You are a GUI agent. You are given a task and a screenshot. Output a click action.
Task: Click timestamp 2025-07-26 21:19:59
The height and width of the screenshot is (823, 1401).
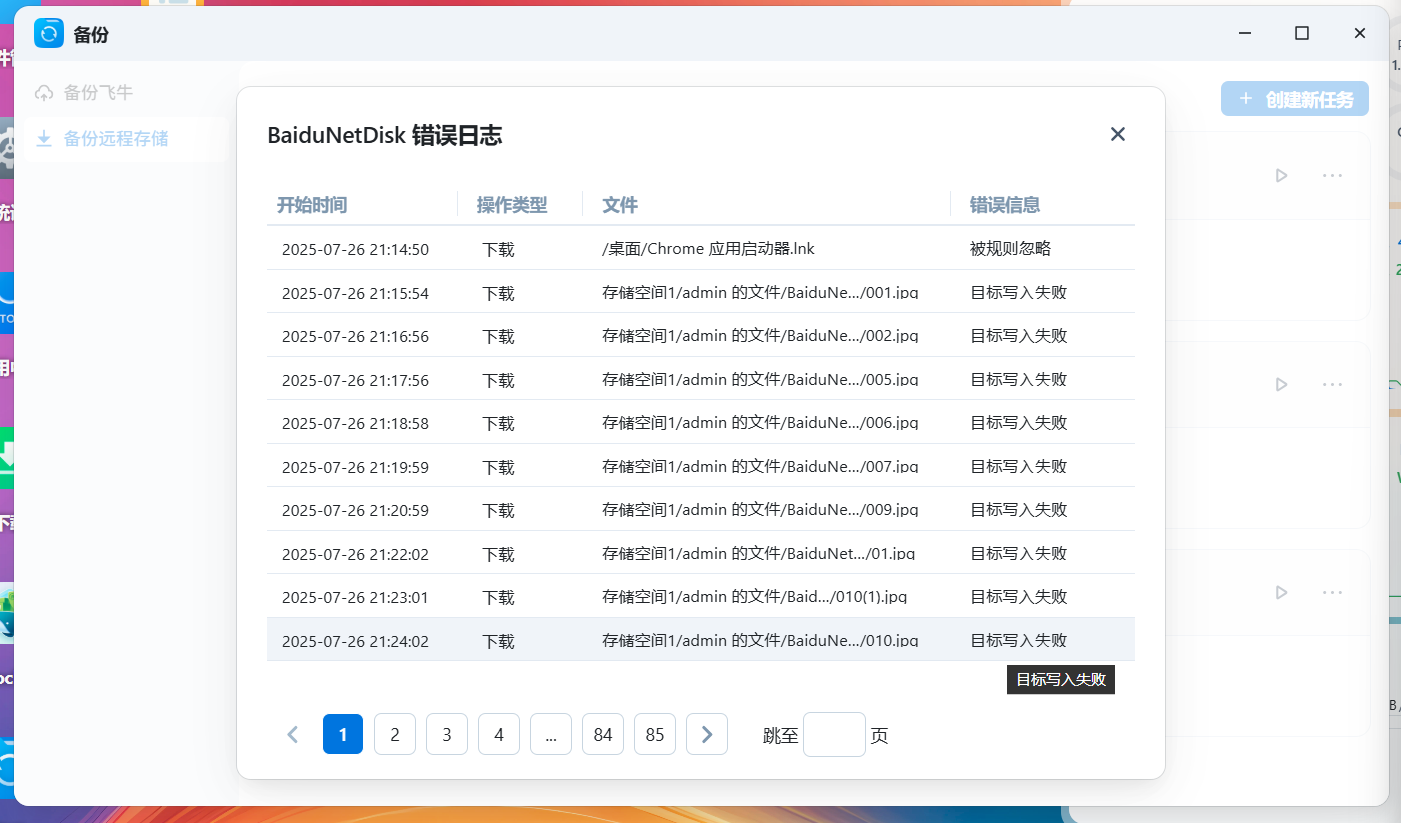[355, 468]
